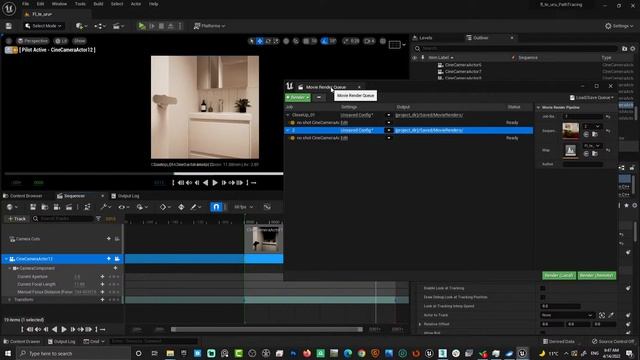This screenshot has height=360, width=640.
Task: Open Sequencer keyframe diamond options
Action: pyautogui.click(x=164, y=207)
